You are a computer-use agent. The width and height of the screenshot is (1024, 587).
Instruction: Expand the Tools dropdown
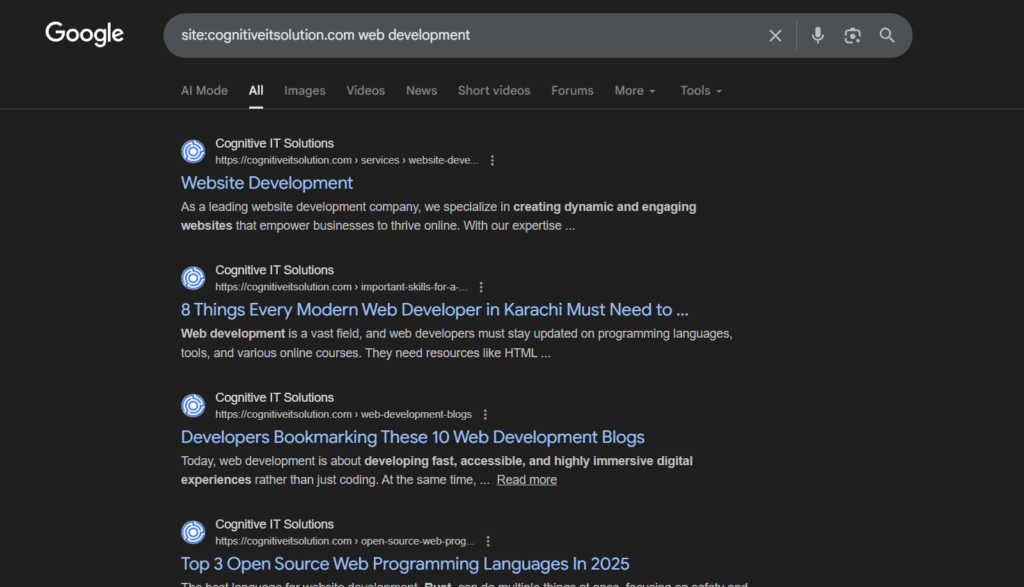click(x=700, y=90)
